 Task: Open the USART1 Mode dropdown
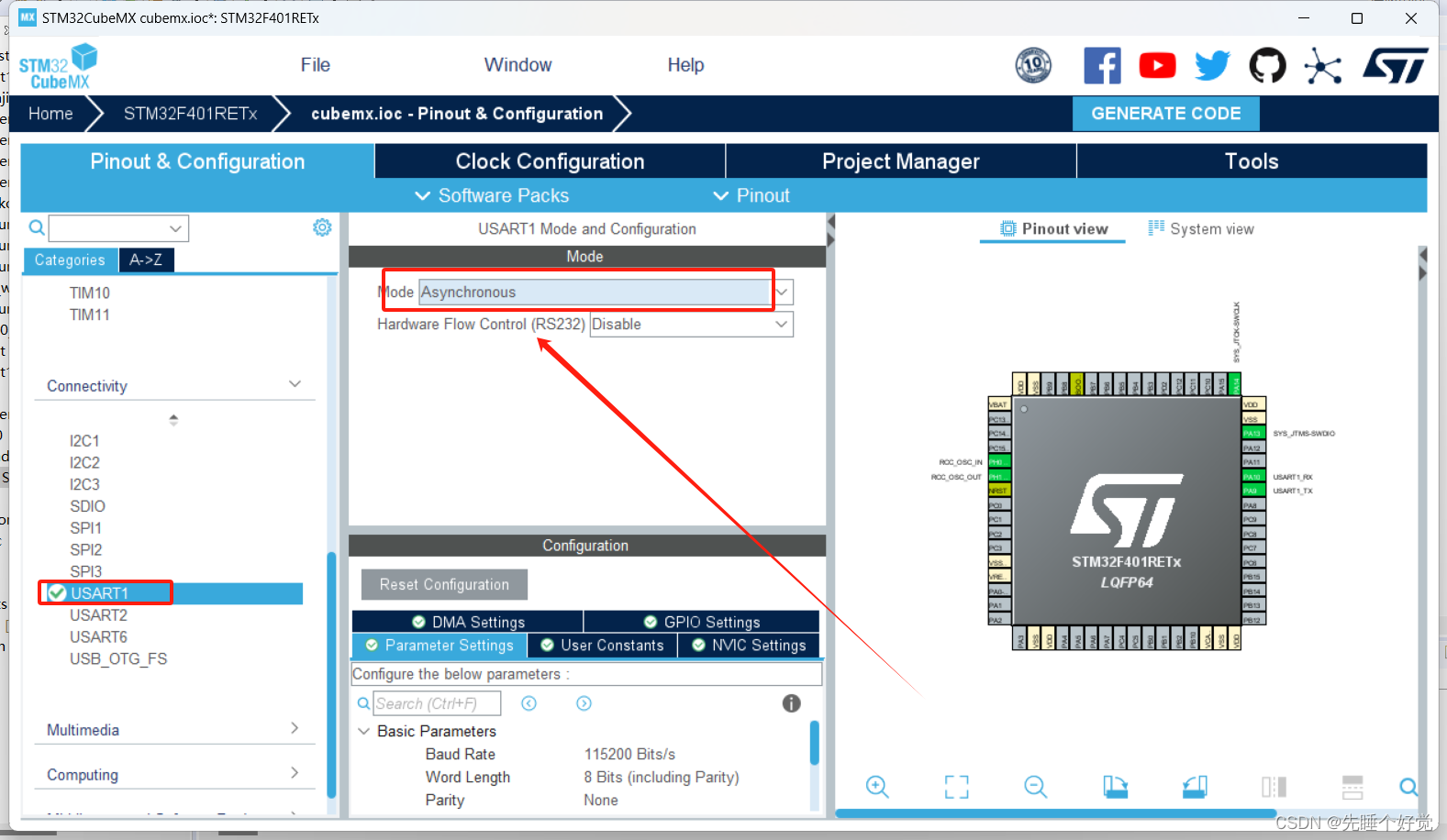point(782,293)
